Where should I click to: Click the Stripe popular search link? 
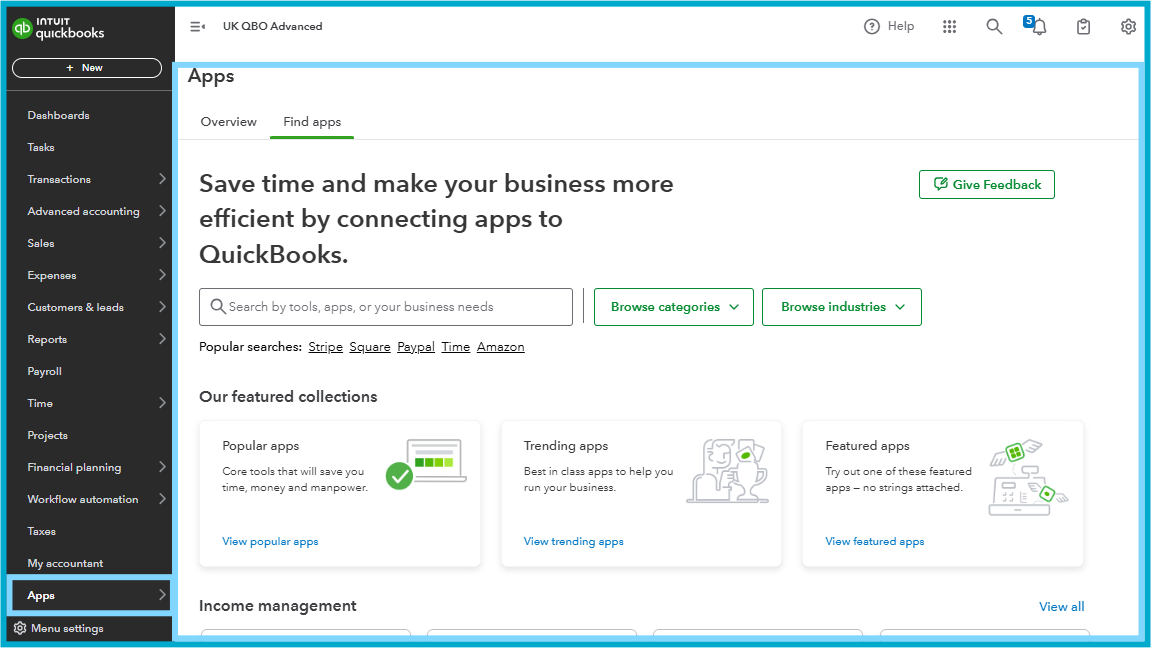pos(326,347)
